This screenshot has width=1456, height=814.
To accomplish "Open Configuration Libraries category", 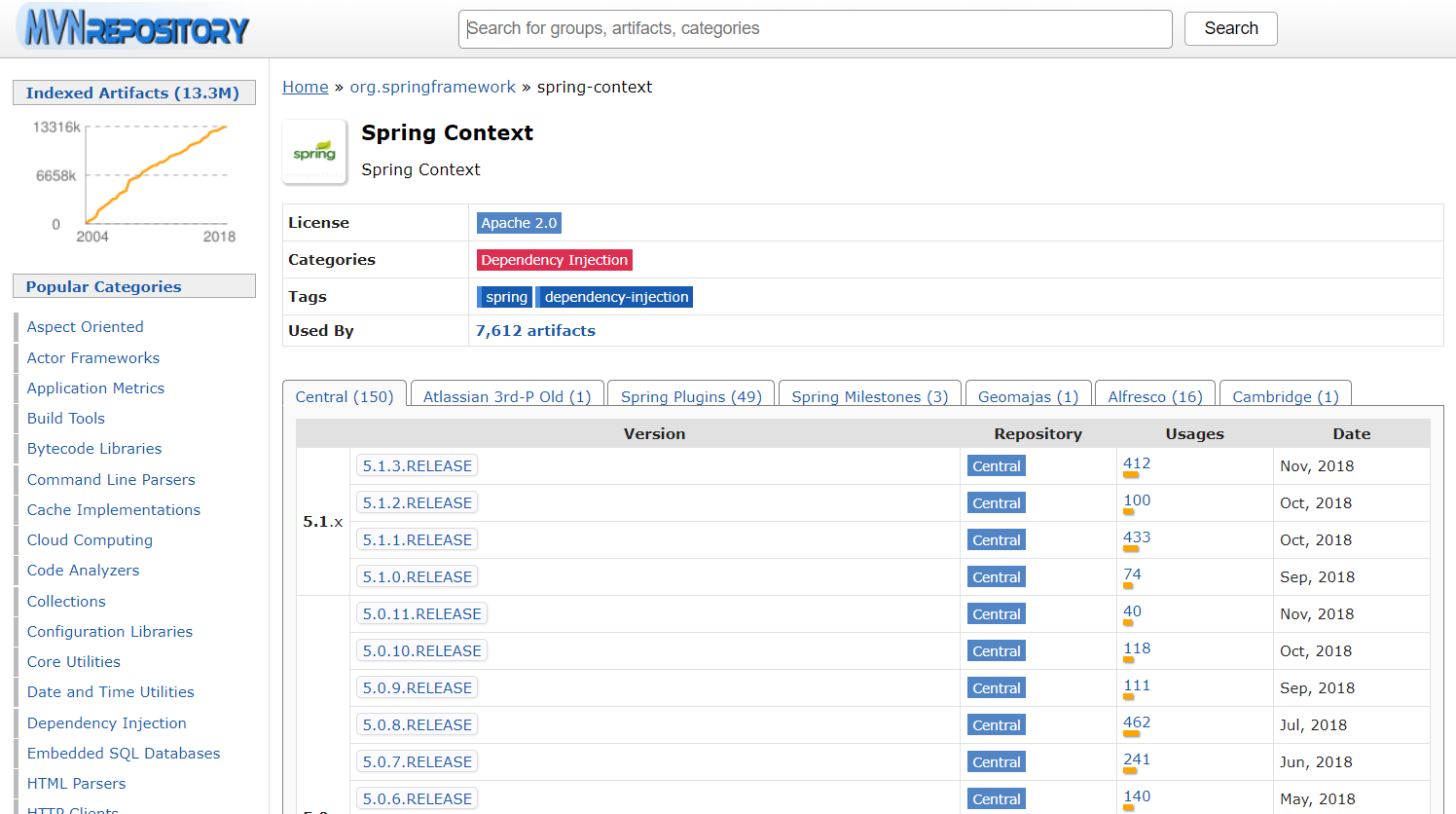I will 109,632.
